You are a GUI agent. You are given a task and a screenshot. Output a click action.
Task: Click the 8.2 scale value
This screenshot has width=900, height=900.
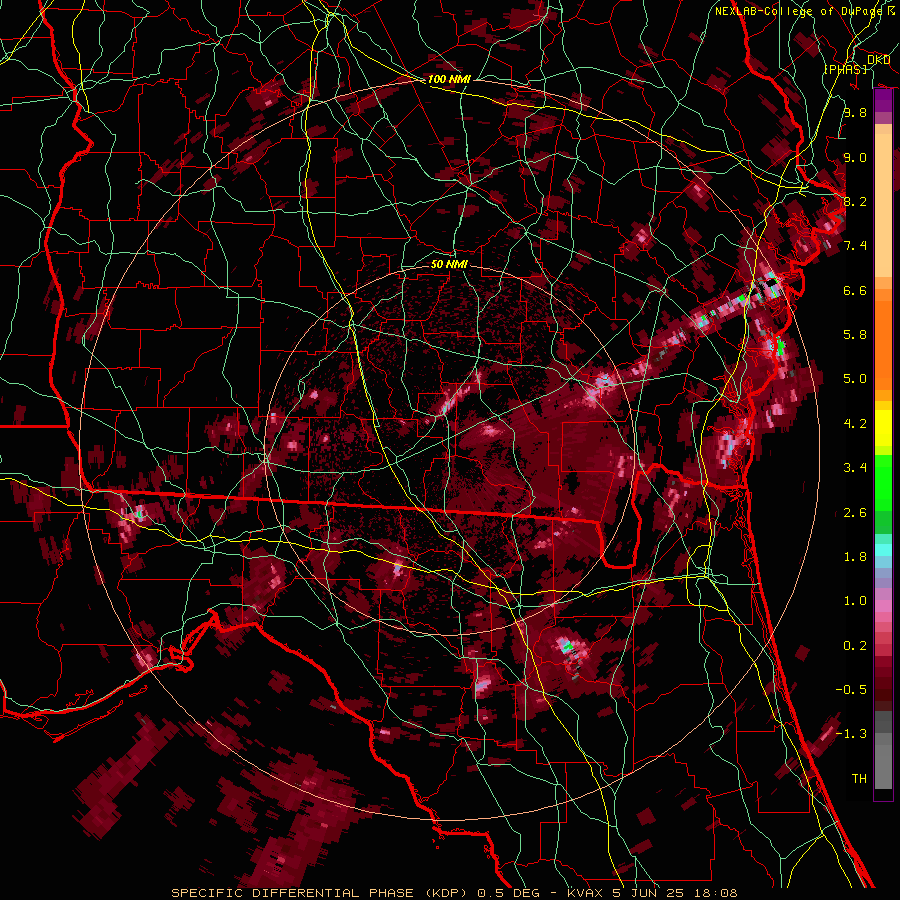(855, 201)
